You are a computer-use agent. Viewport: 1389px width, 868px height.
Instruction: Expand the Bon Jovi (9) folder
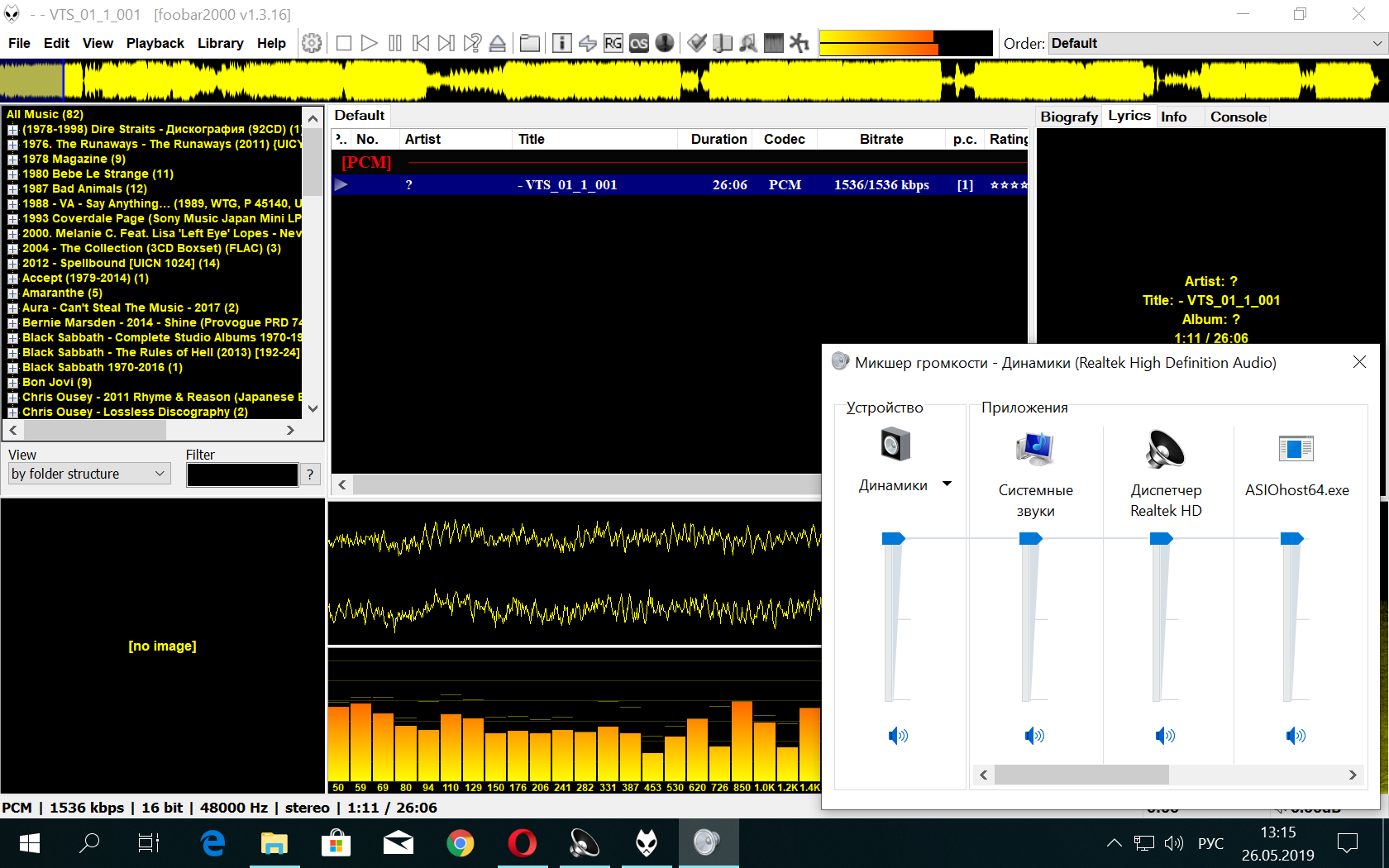pyautogui.click(x=12, y=383)
